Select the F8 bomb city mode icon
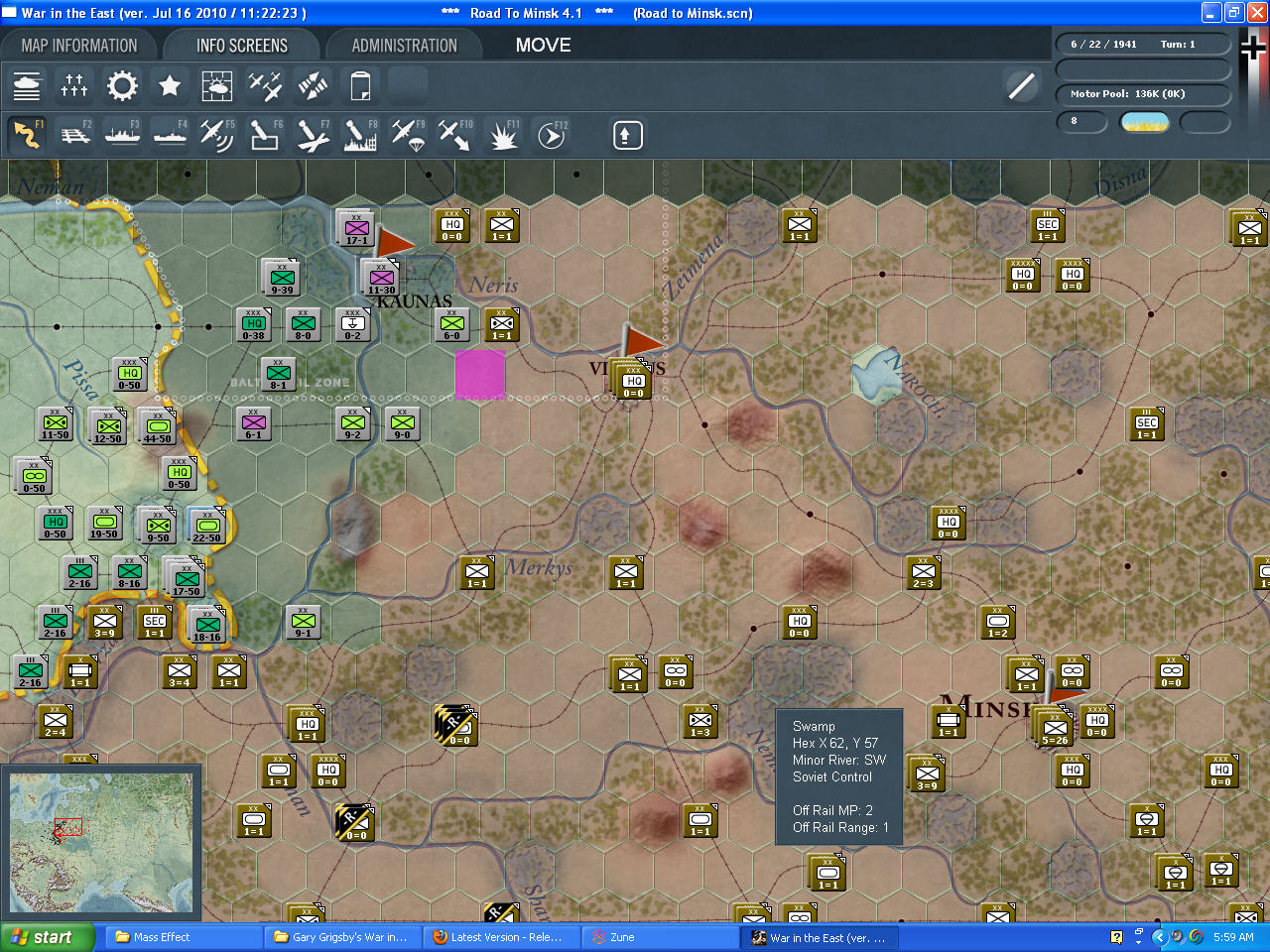This screenshot has height=952, width=1270. [360, 135]
